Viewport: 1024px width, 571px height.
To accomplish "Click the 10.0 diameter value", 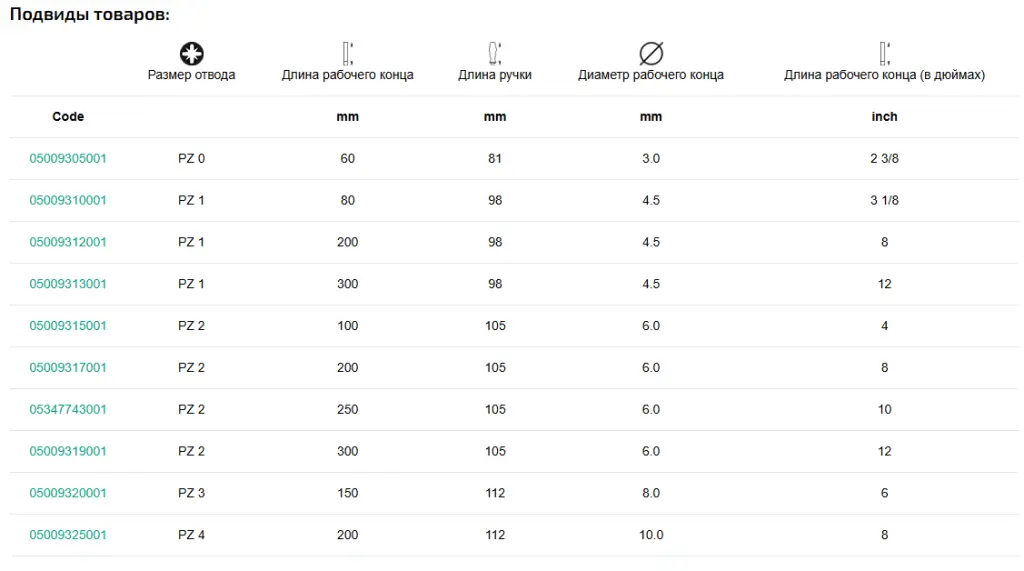I will (651, 535).
